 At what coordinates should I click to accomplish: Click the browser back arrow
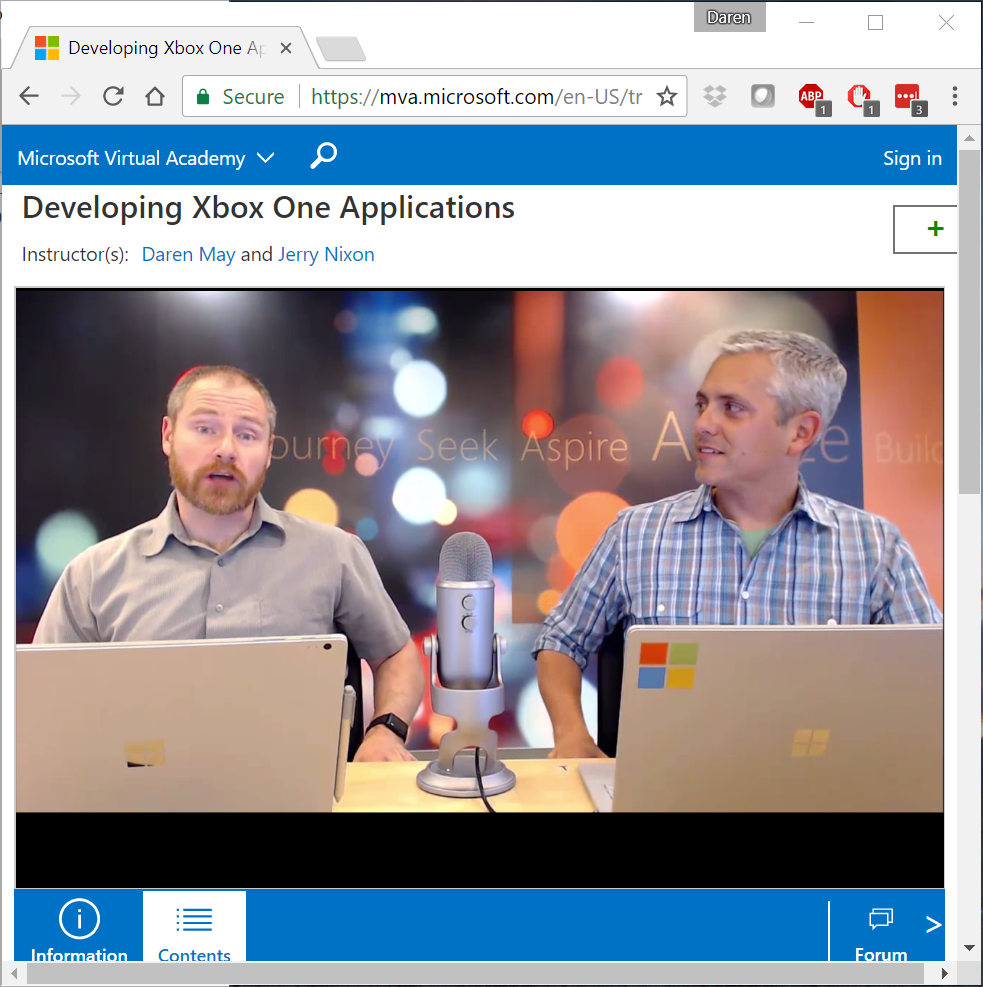pos(29,96)
